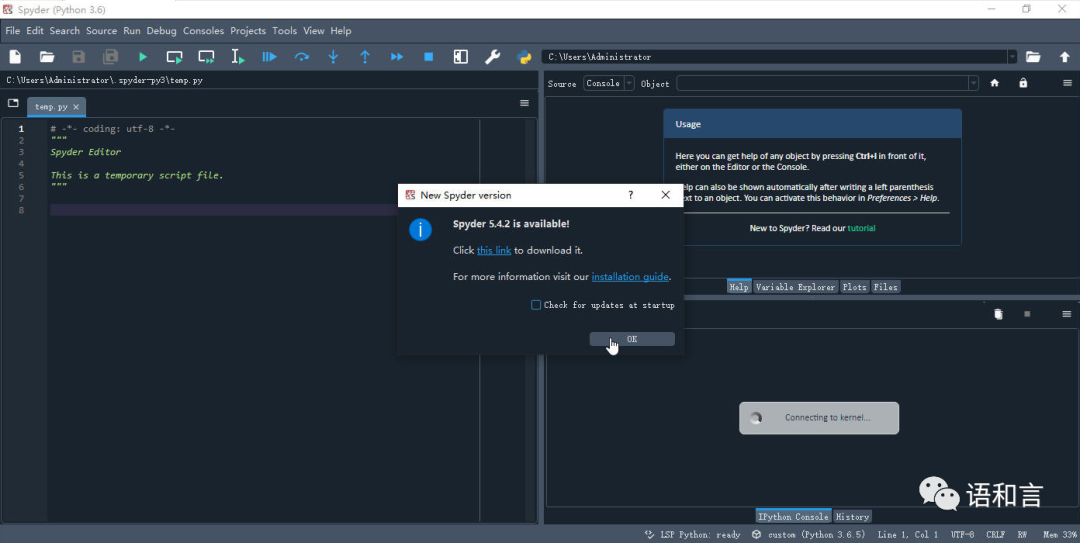1080x543 pixels.
Task: Close the temp.py editor tab
Action: [76, 107]
